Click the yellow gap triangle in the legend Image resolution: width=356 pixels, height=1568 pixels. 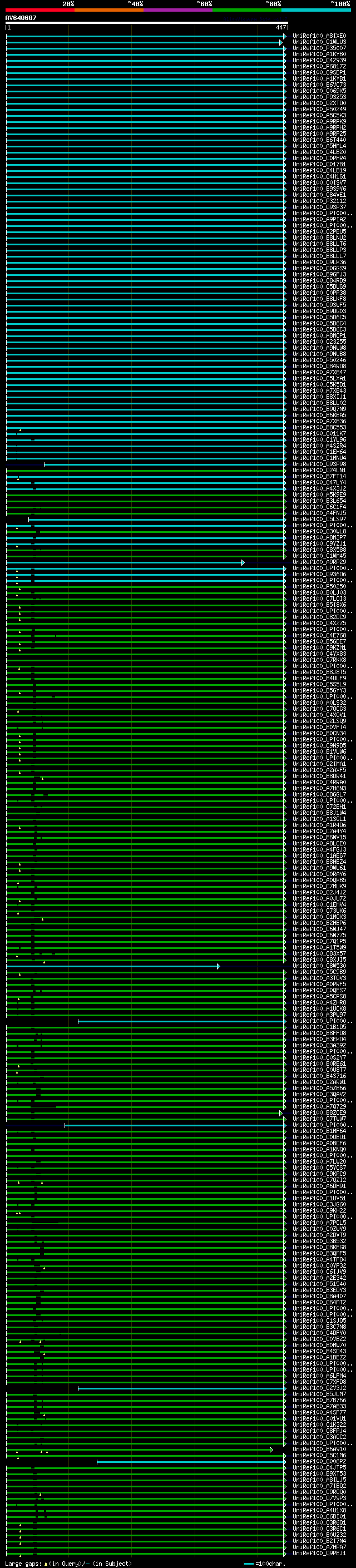tap(46, 1564)
